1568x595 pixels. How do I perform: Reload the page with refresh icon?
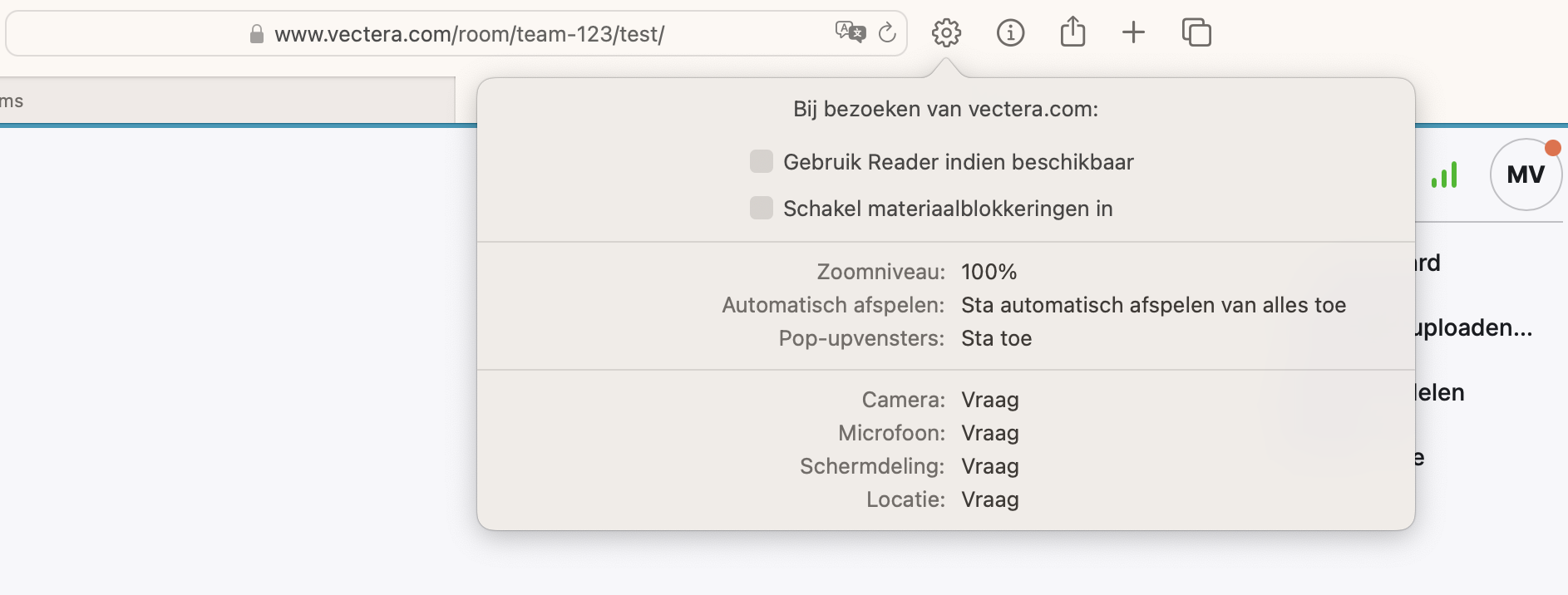point(887,33)
